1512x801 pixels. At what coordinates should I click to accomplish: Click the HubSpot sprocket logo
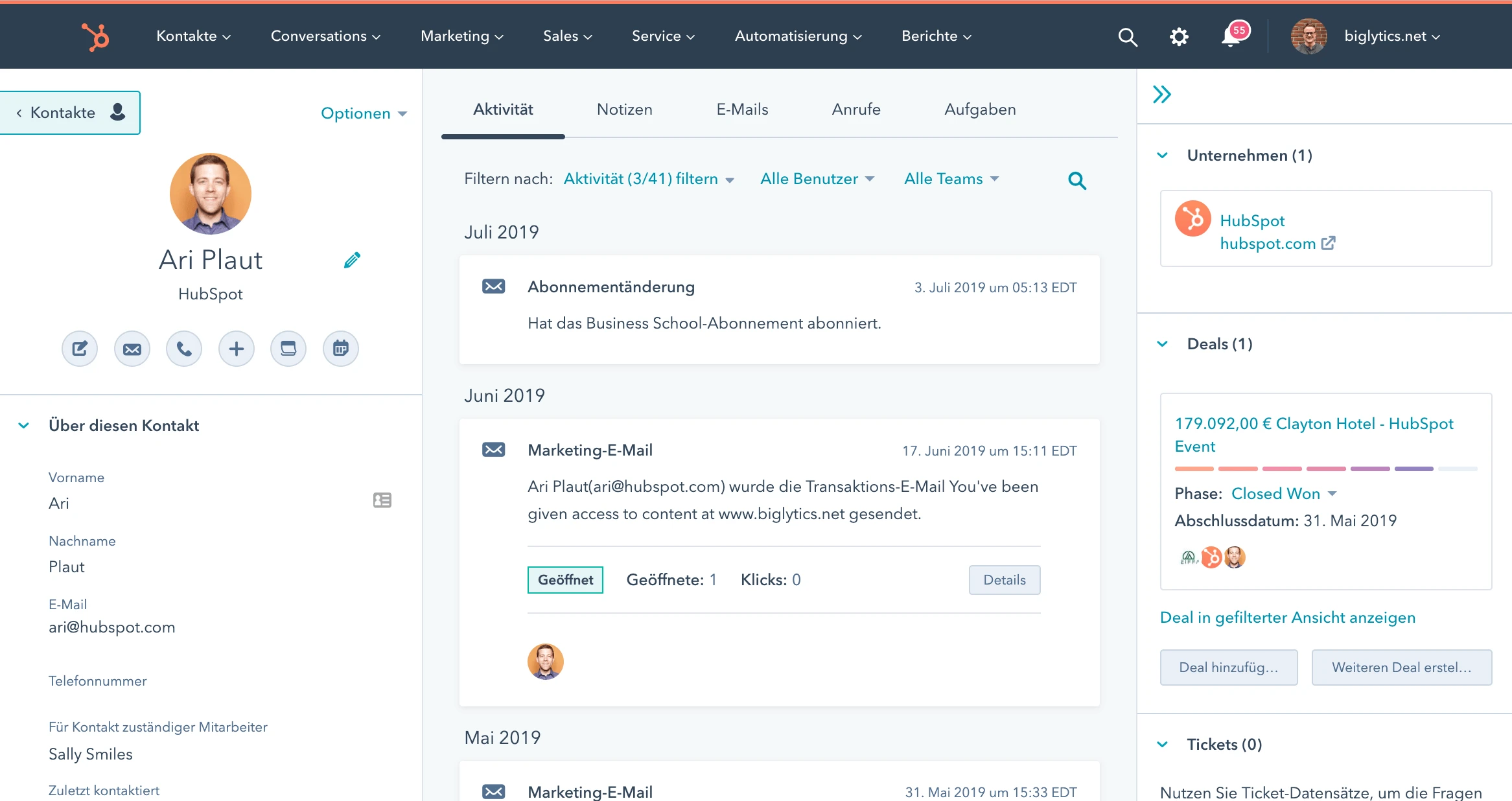[95, 36]
